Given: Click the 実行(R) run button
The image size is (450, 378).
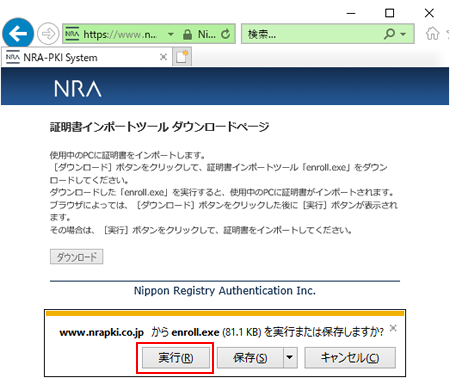Looking at the screenshot, I should pyautogui.click(x=176, y=358).
